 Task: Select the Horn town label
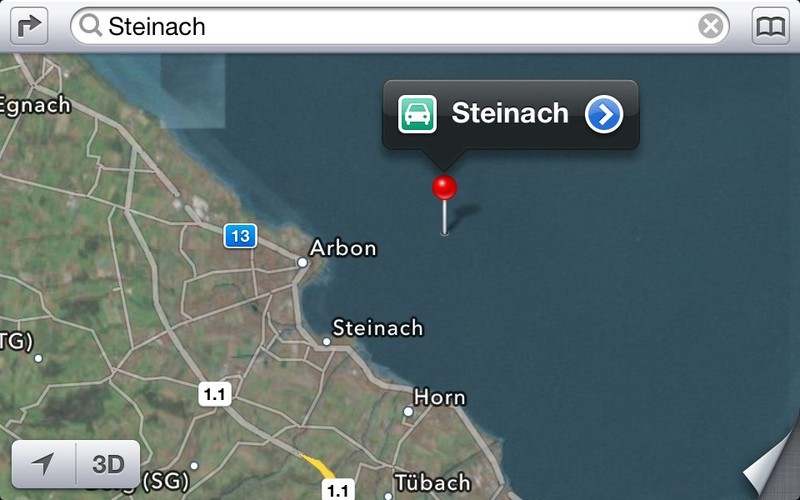[x=440, y=397]
